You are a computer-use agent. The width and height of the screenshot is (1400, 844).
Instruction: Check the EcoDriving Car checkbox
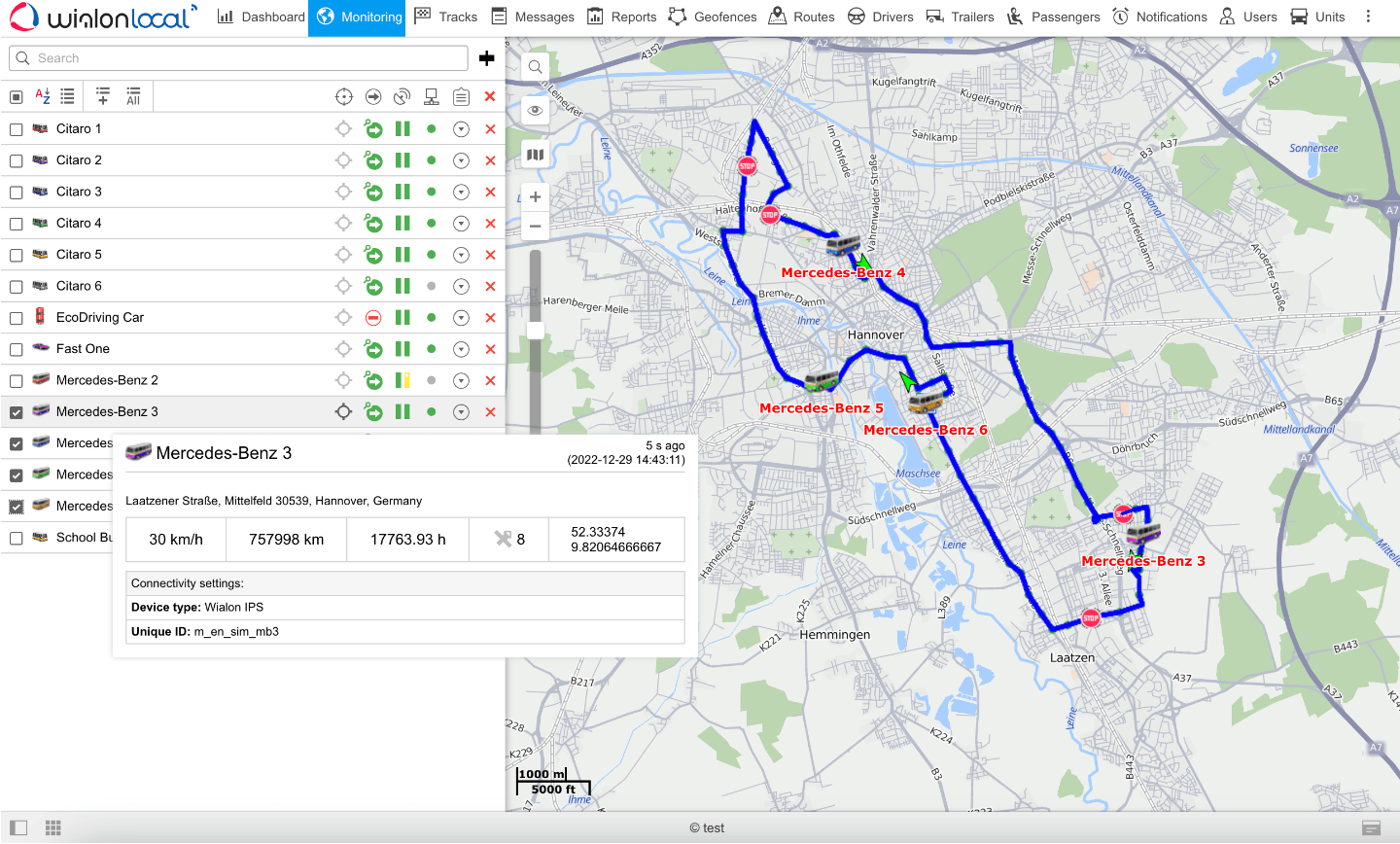point(16,318)
